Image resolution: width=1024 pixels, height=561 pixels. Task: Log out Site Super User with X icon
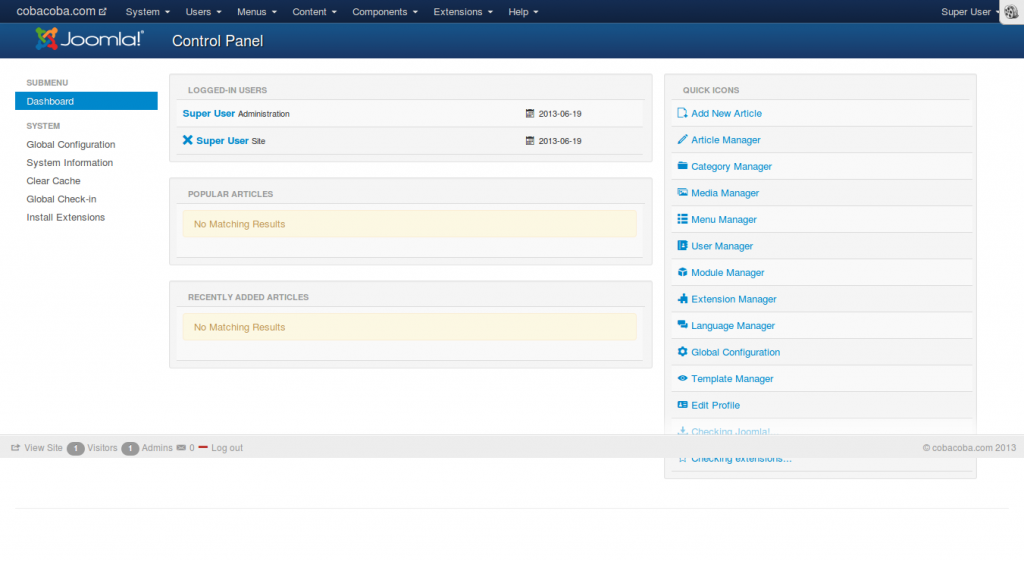coord(187,140)
